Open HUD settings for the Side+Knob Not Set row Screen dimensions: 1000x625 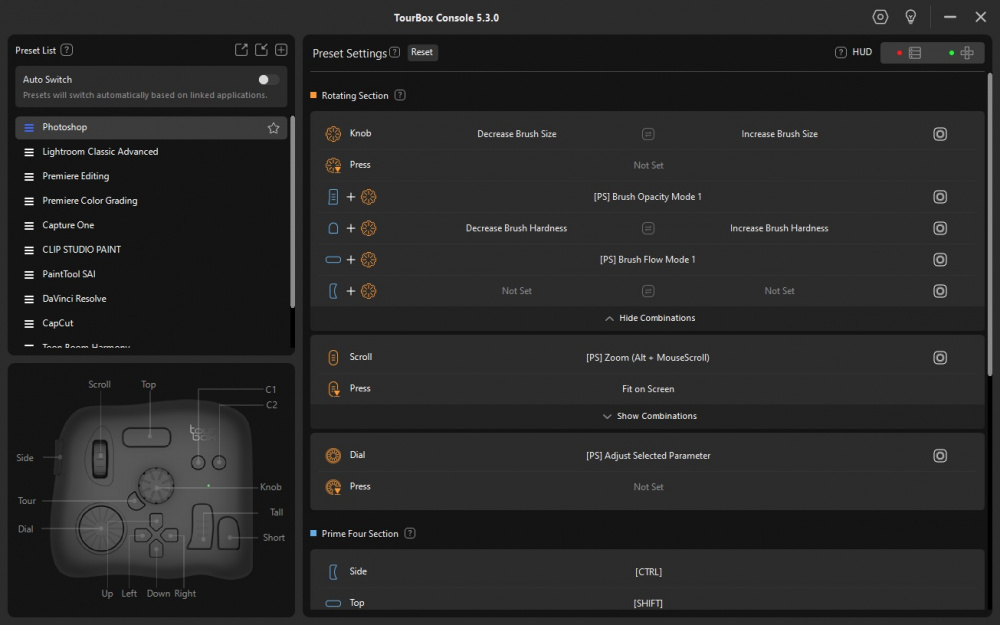940,291
